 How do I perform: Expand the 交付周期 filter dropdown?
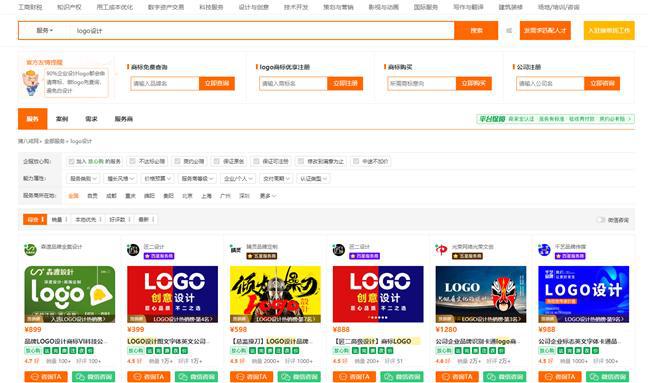pos(276,179)
